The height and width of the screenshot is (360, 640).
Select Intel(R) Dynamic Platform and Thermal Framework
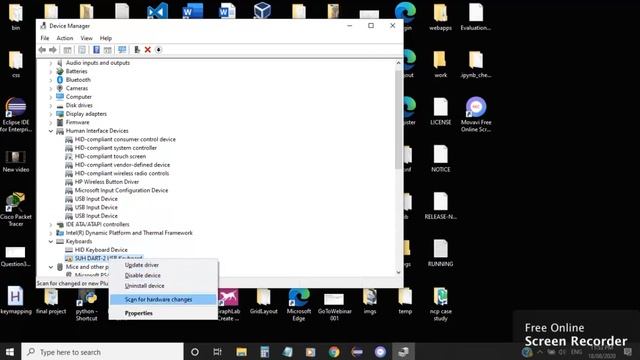(129, 233)
